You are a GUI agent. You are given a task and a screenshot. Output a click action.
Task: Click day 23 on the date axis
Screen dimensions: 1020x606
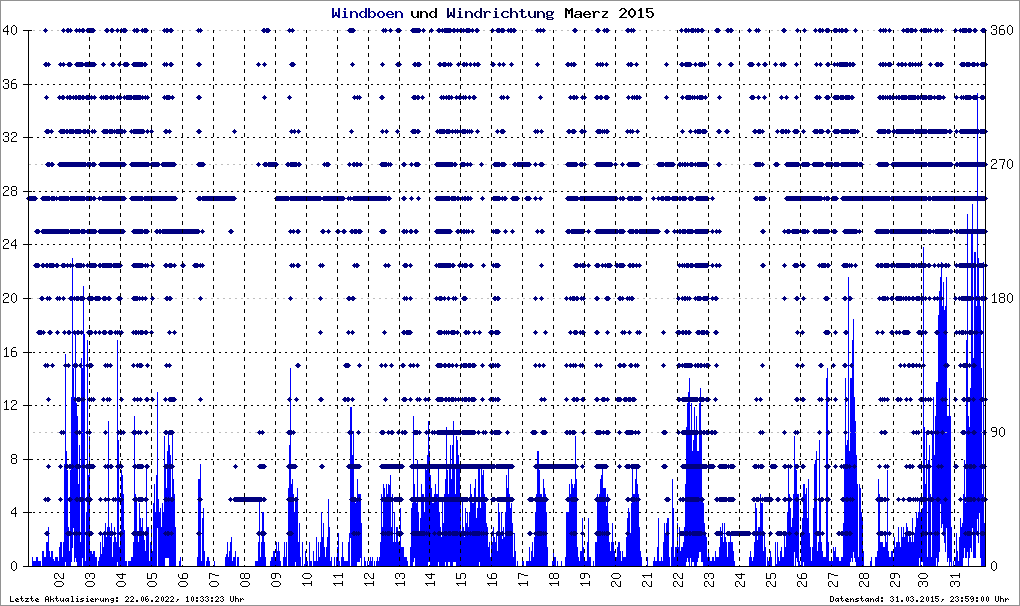click(708, 581)
